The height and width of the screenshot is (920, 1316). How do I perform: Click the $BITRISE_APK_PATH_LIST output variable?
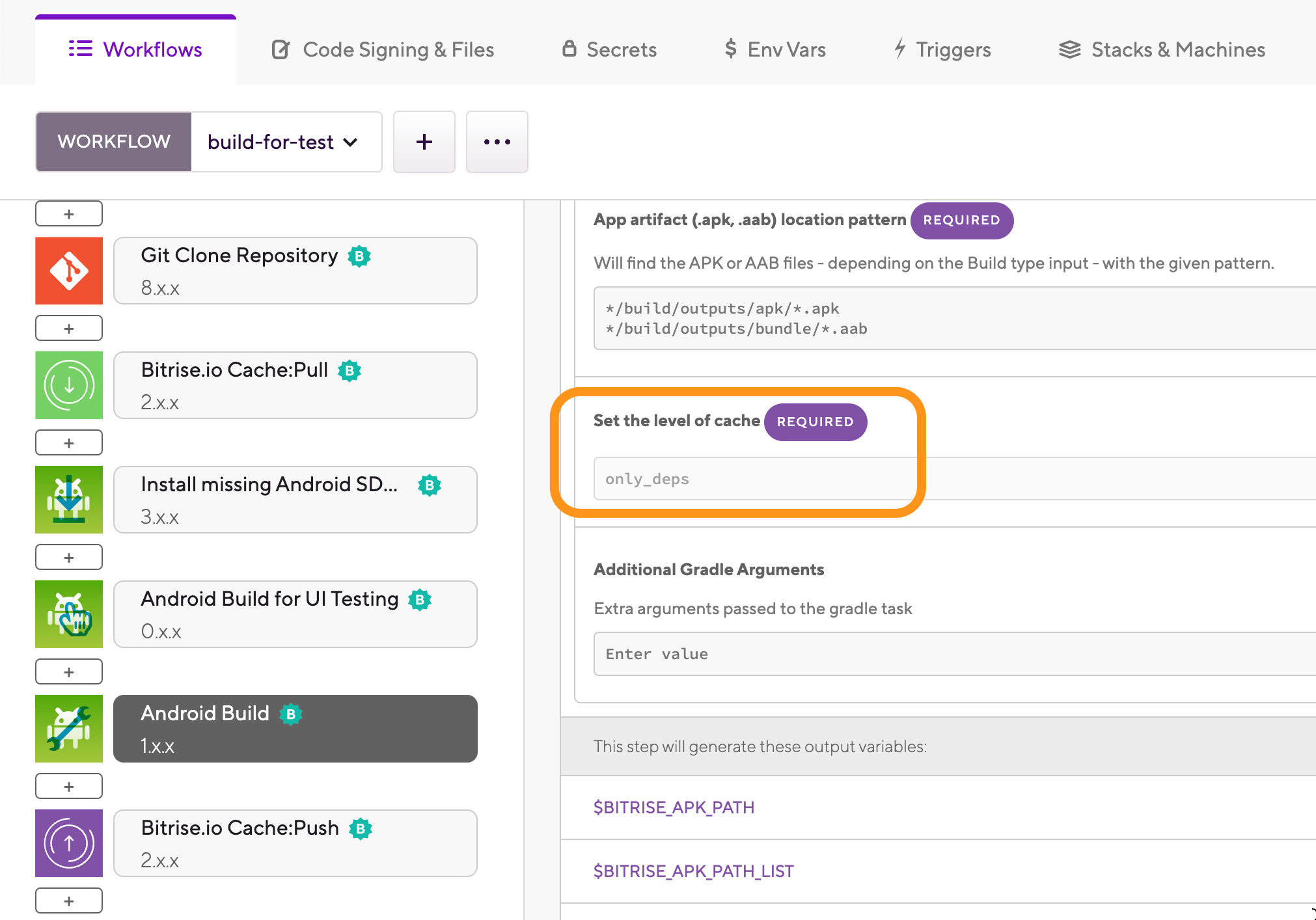693,871
